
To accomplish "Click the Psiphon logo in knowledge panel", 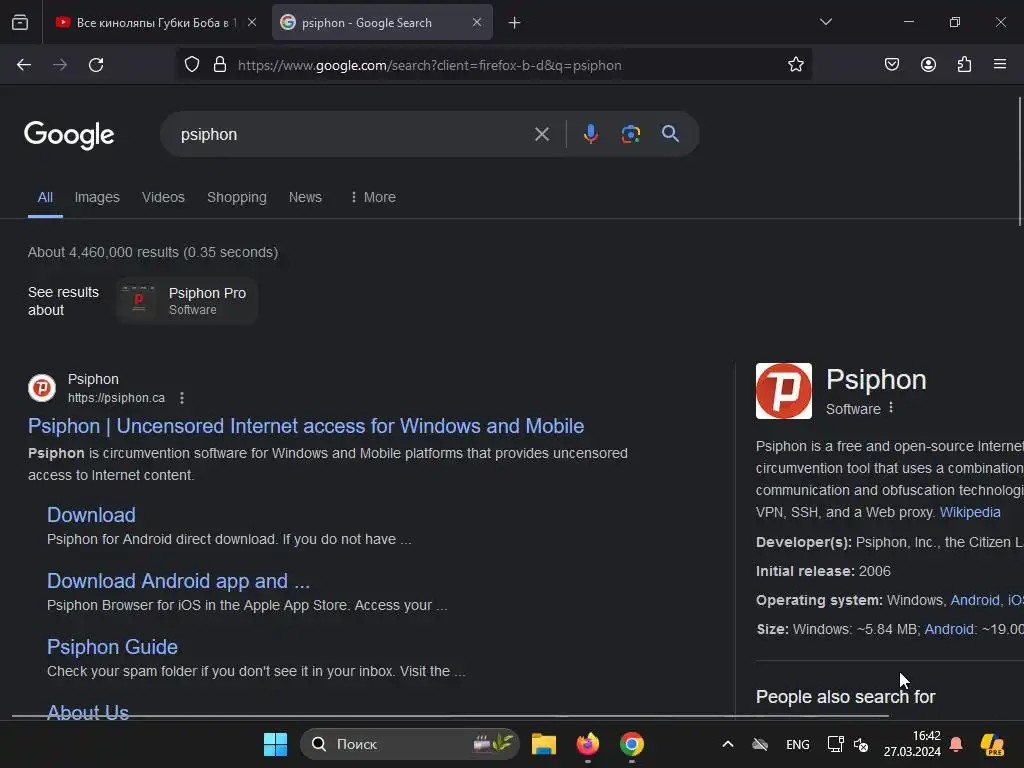I will point(784,391).
